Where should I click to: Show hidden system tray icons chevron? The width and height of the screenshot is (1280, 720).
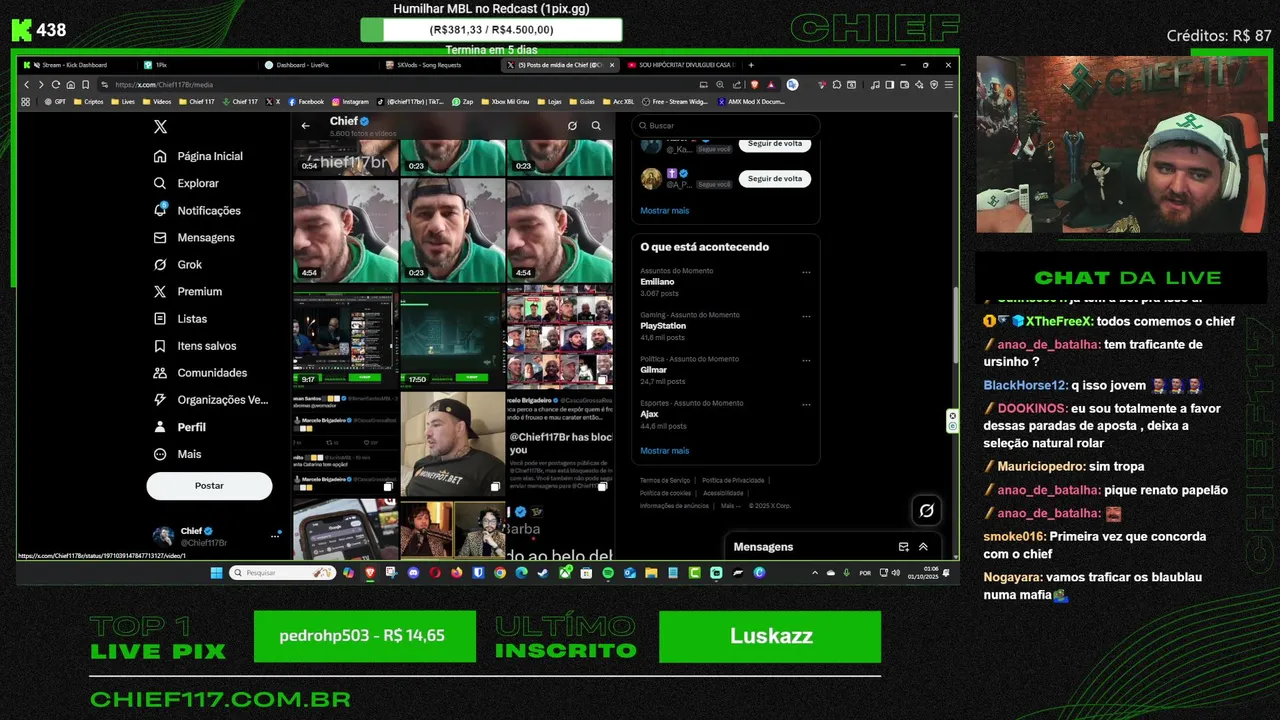click(x=814, y=573)
